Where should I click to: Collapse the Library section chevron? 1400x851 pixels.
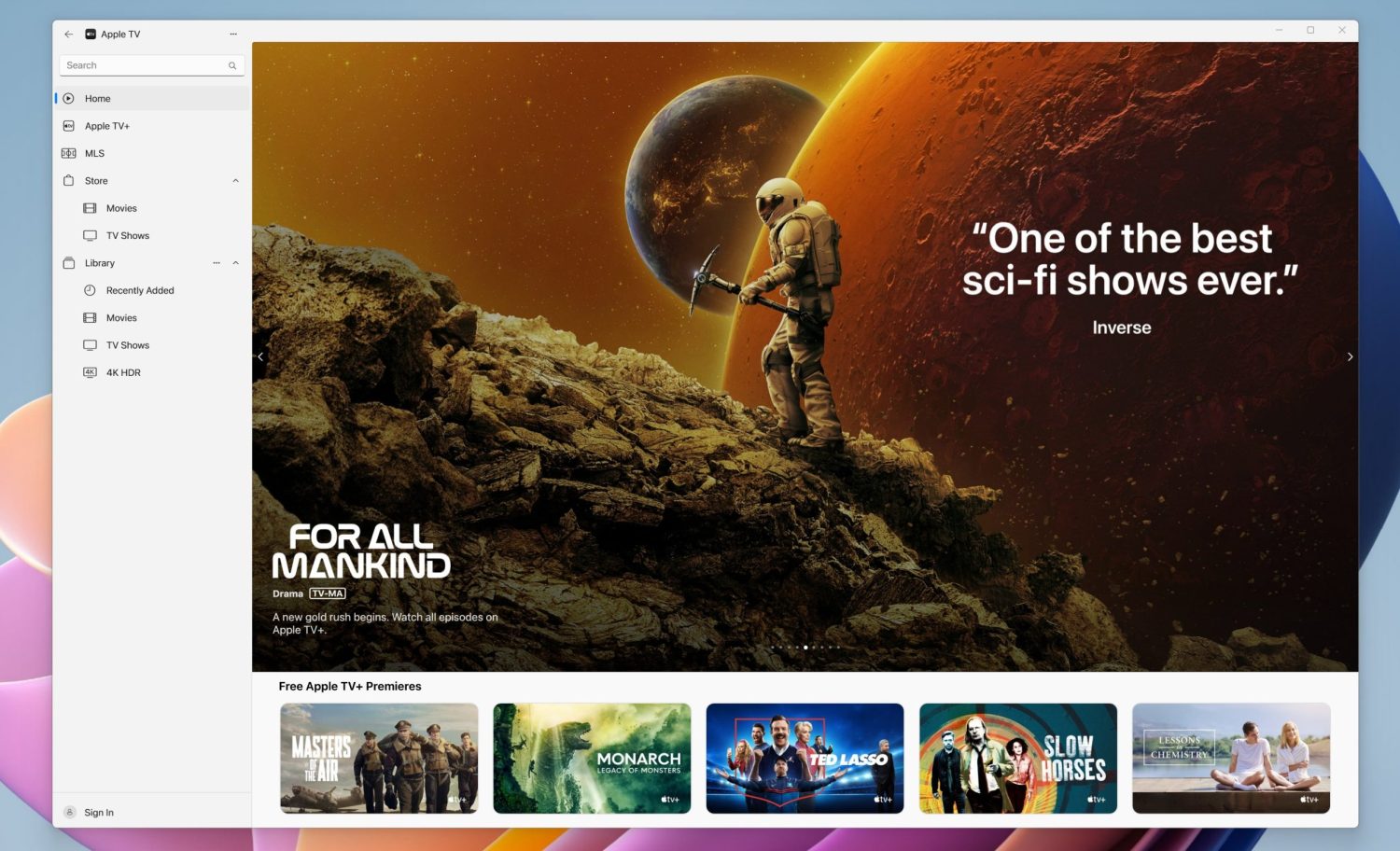235,263
